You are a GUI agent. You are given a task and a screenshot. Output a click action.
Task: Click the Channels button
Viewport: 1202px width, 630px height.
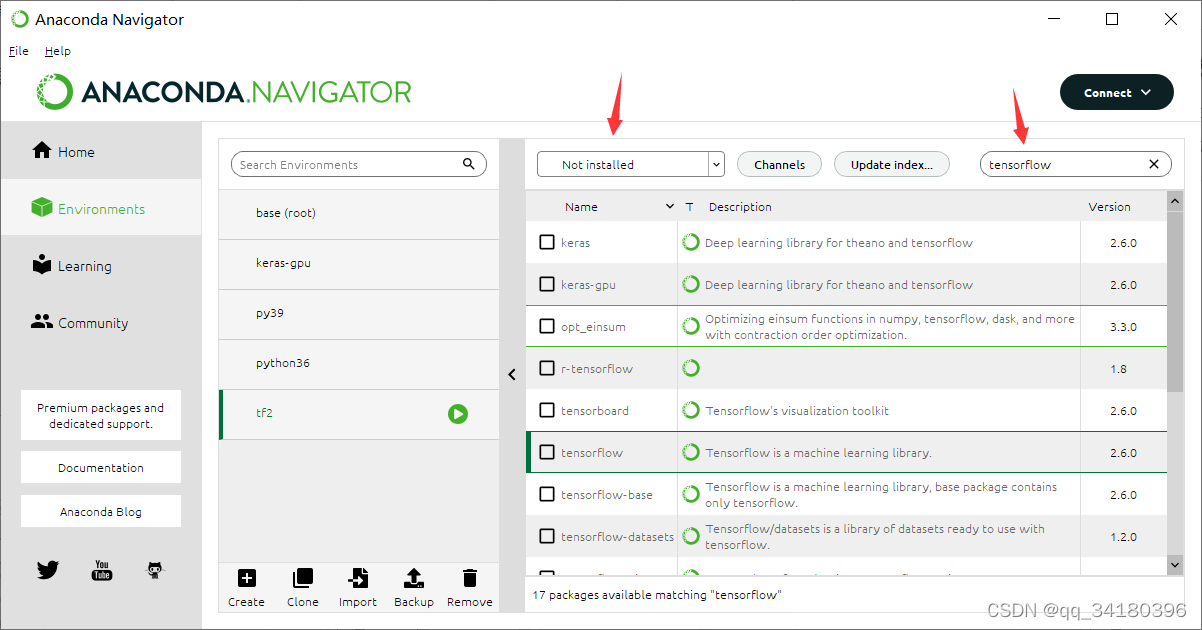pos(779,164)
